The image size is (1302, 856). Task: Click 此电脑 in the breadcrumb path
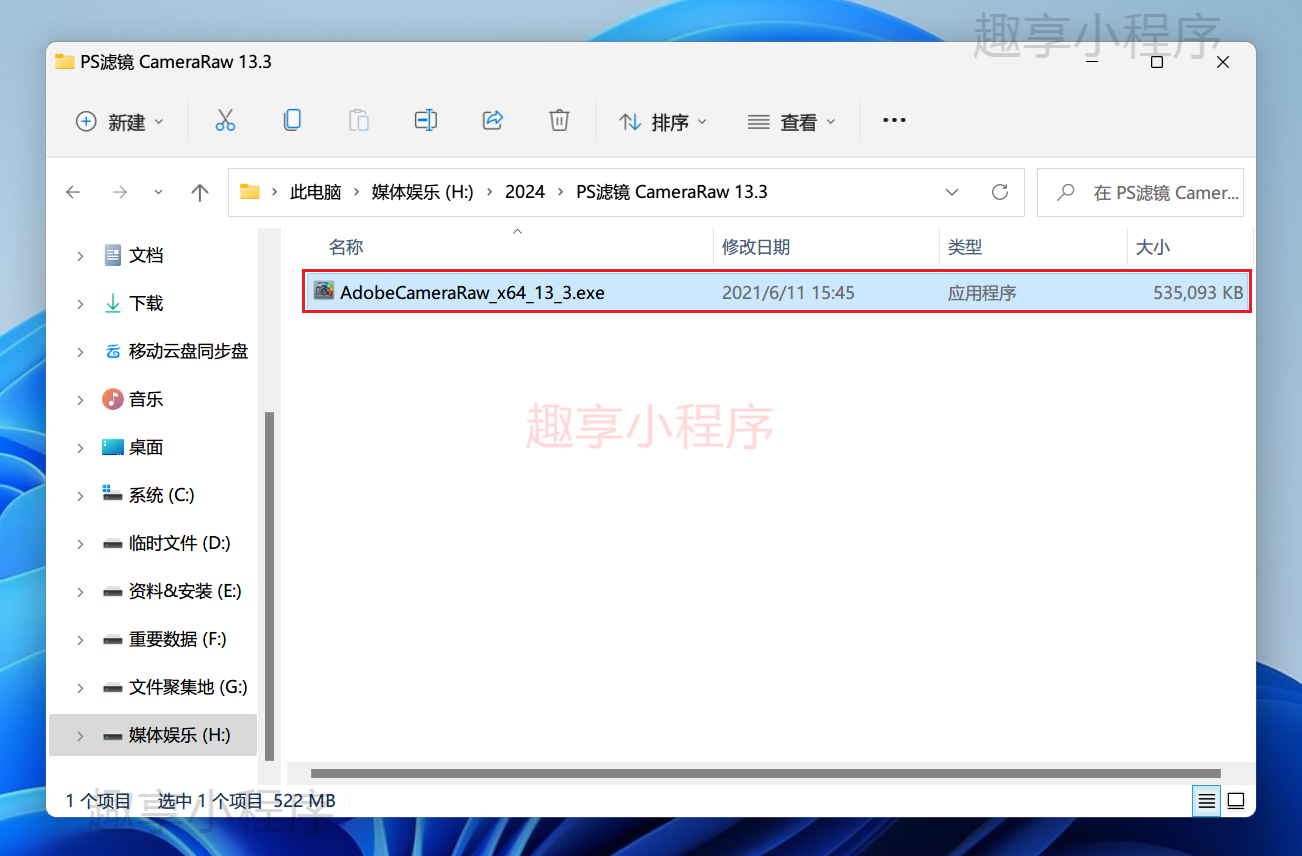click(315, 192)
